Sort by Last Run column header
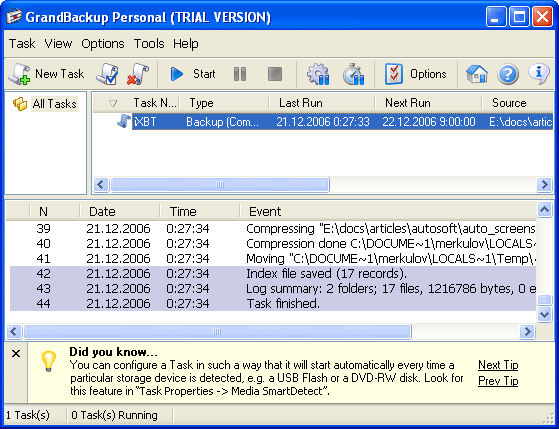This screenshot has height=429, width=559. [322, 103]
